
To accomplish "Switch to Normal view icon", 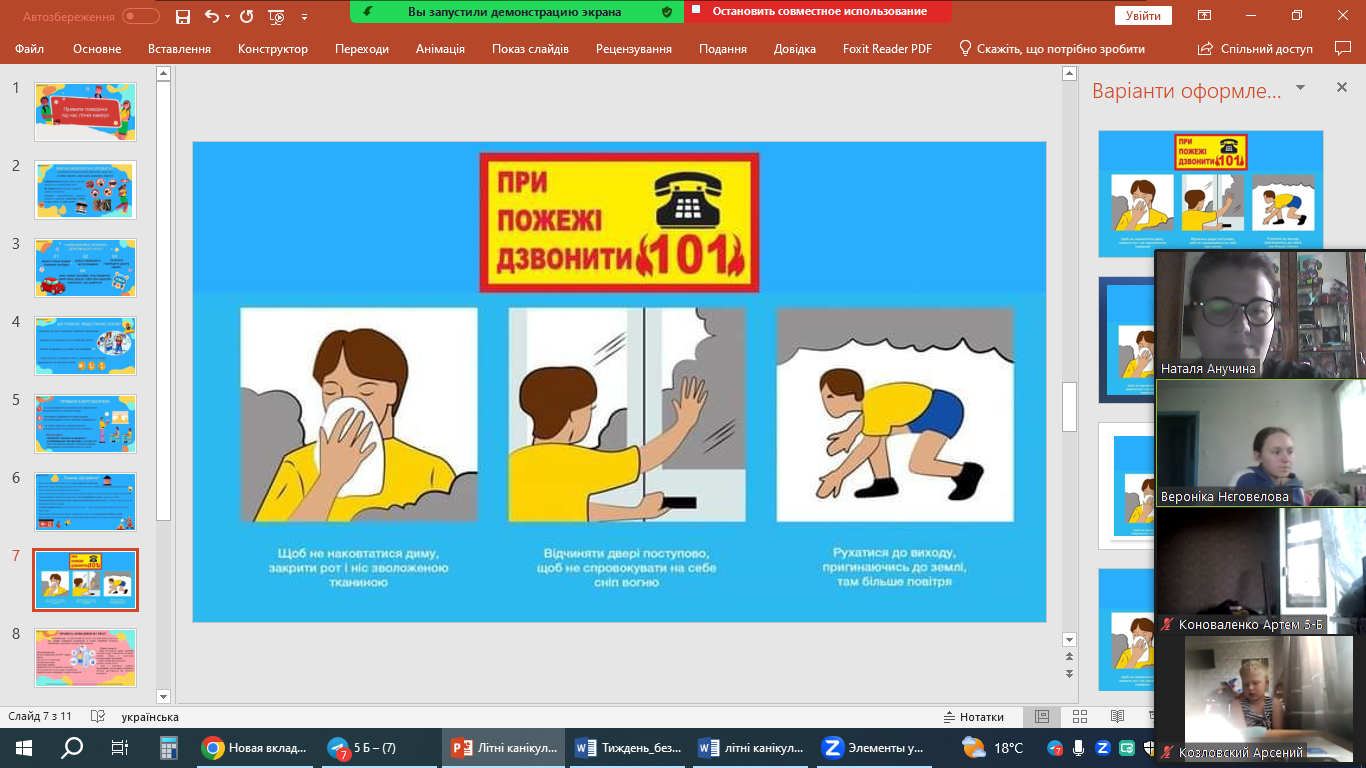I will (1041, 717).
